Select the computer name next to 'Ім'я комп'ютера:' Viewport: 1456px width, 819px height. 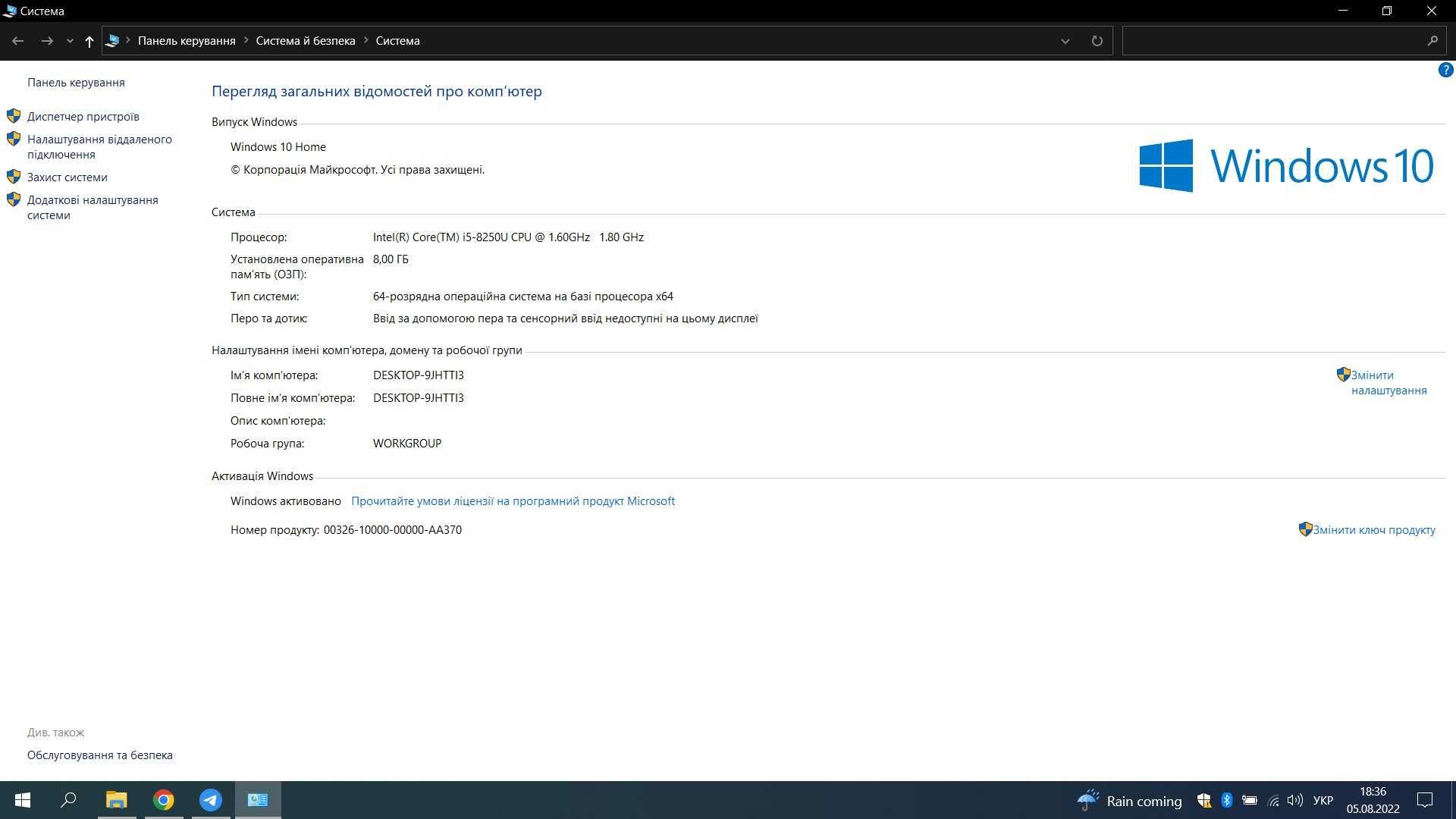click(419, 375)
